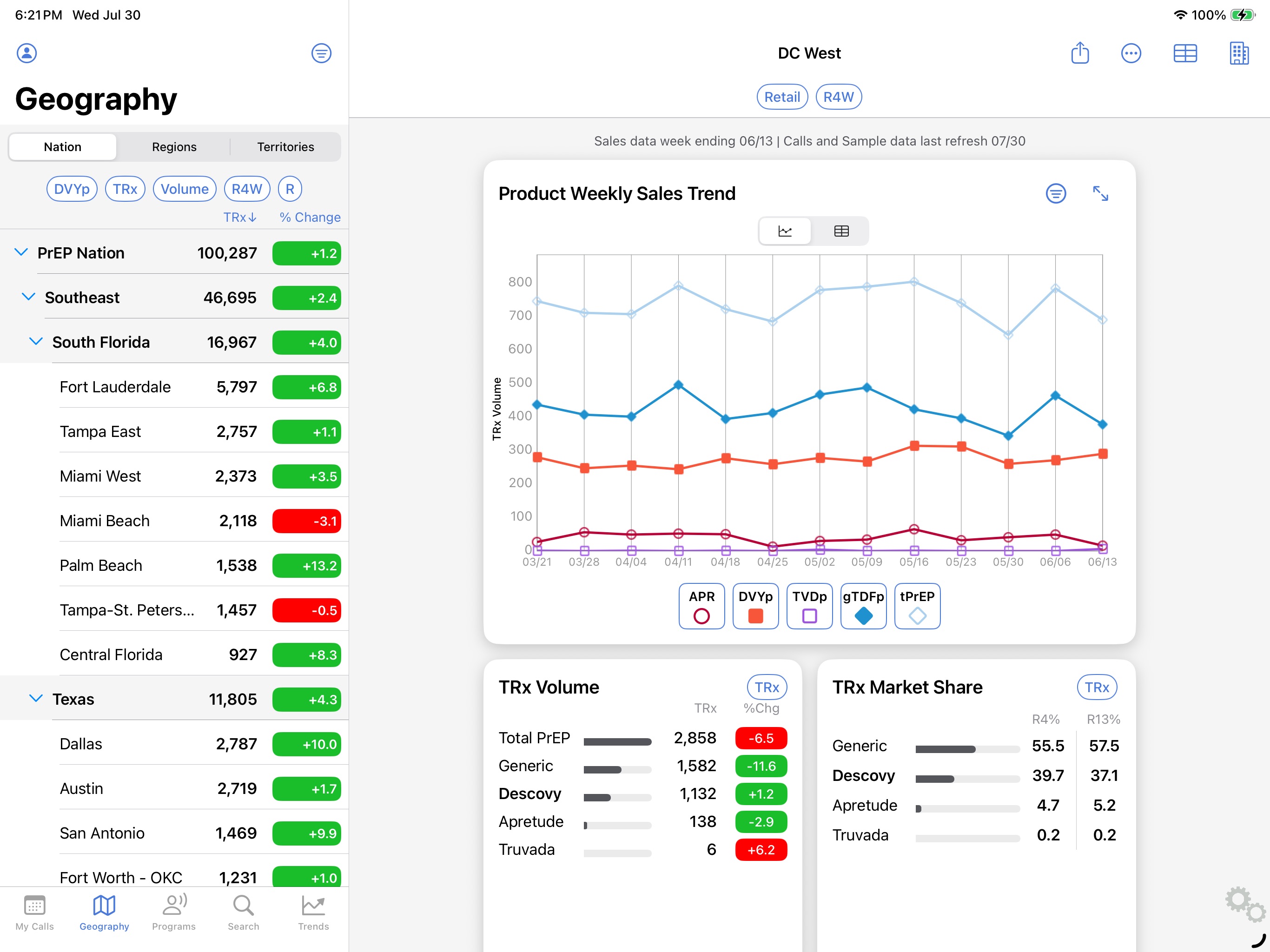Collapse the Texas district
This screenshot has height=952, width=1270.
pyautogui.click(x=36, y=699)
